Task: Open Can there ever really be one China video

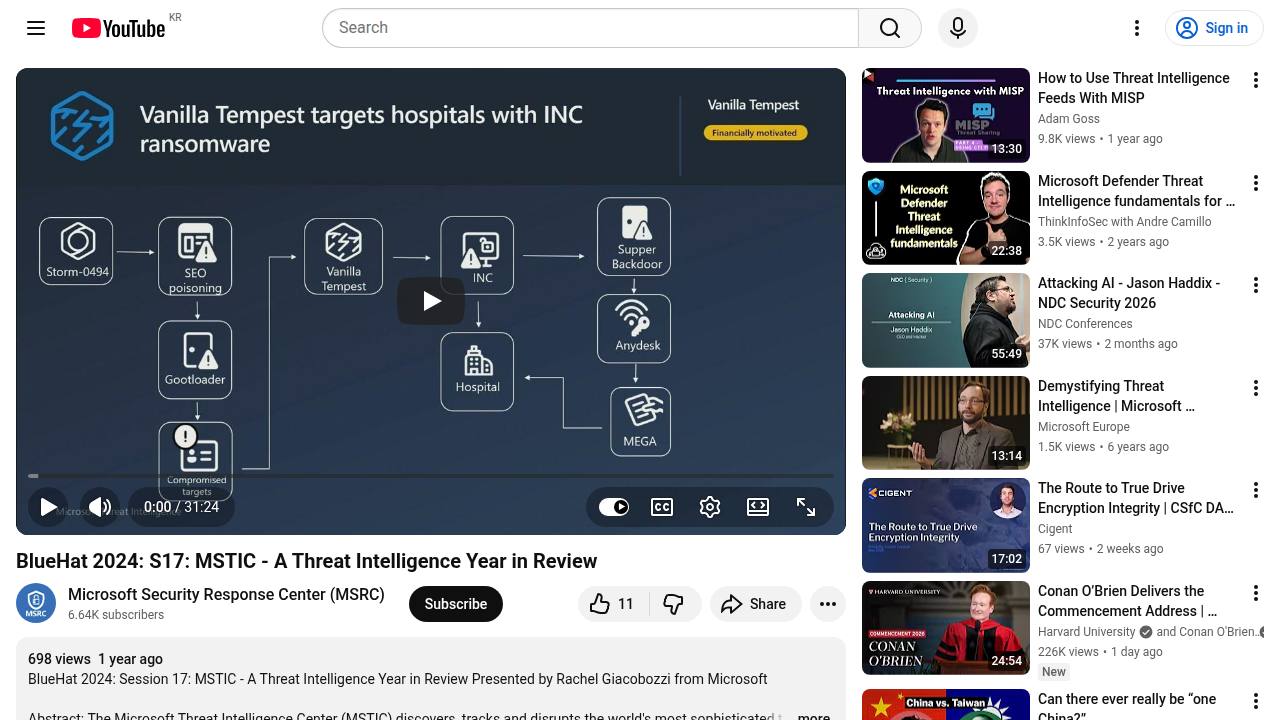Action: click(1127, 706)
